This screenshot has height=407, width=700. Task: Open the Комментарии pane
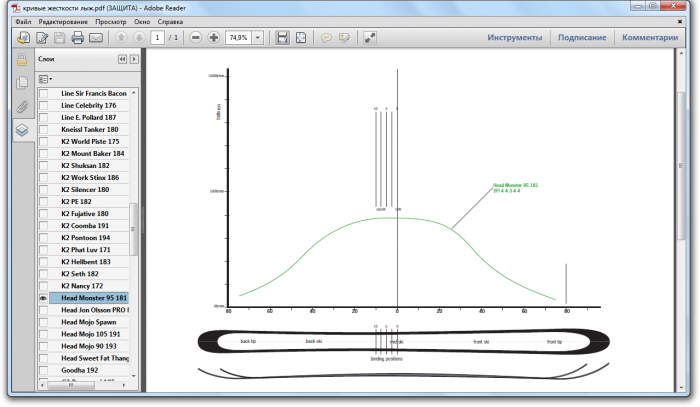650,37
